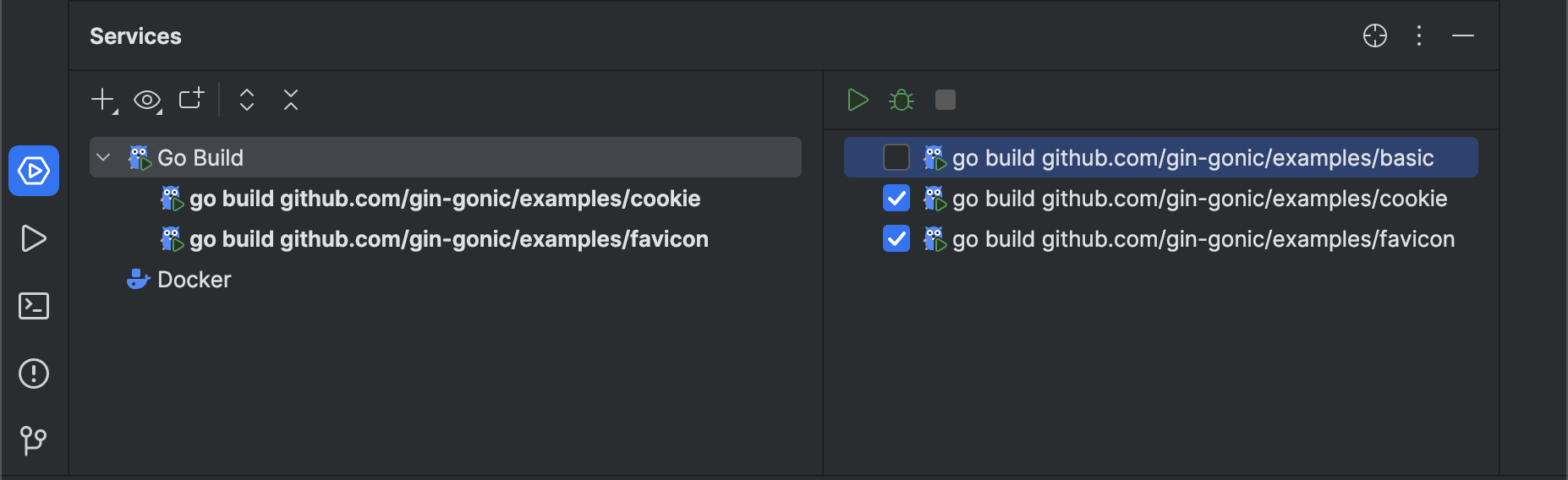Open the Services tool window sidebar icon
1568x480 pixels.
pyautogui.click(x=34, y=171)
